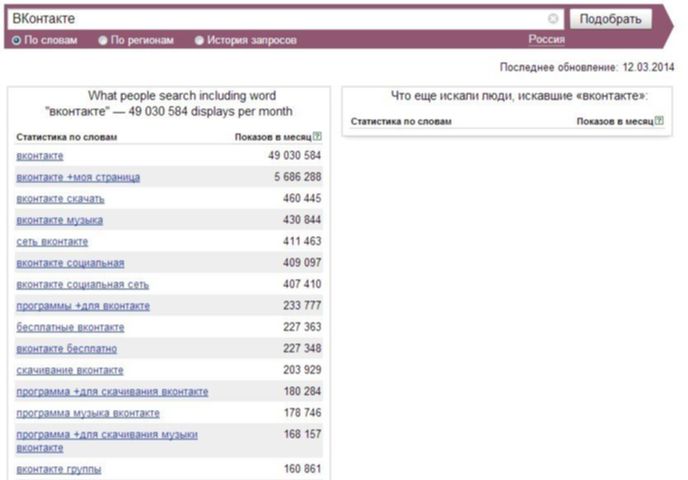Open help icon next to left Показов в месяц
The height and width of the screenshot is (480, 688).
(x=317, y=136)
